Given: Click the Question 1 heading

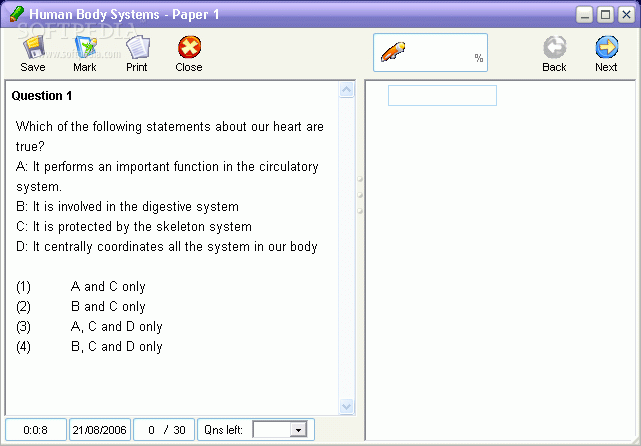Looking at the screenshot, I should tap(42, 96).
